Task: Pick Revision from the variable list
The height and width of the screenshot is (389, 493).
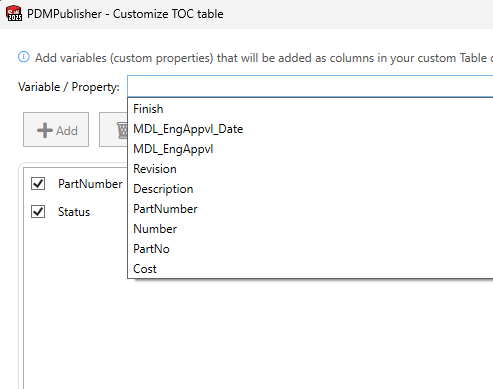Action: (x=310, y=169)
